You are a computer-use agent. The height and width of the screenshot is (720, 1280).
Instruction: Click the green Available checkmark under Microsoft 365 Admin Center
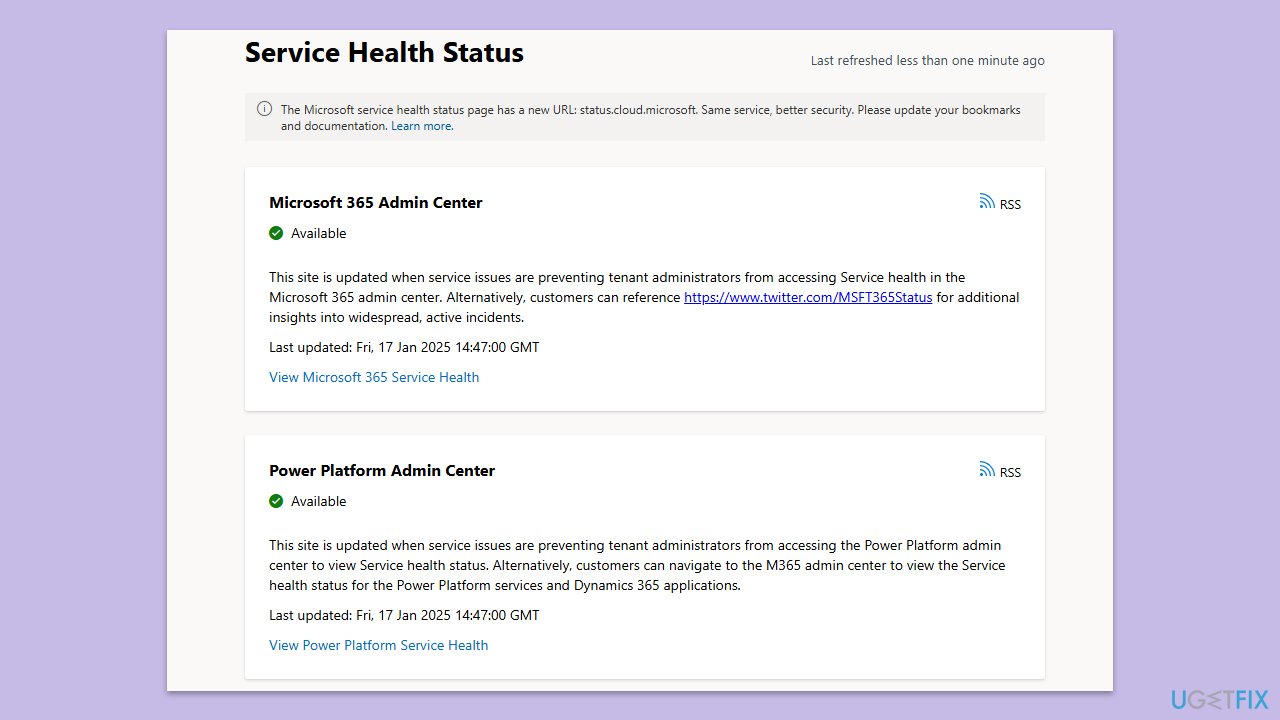pos(276,233)
